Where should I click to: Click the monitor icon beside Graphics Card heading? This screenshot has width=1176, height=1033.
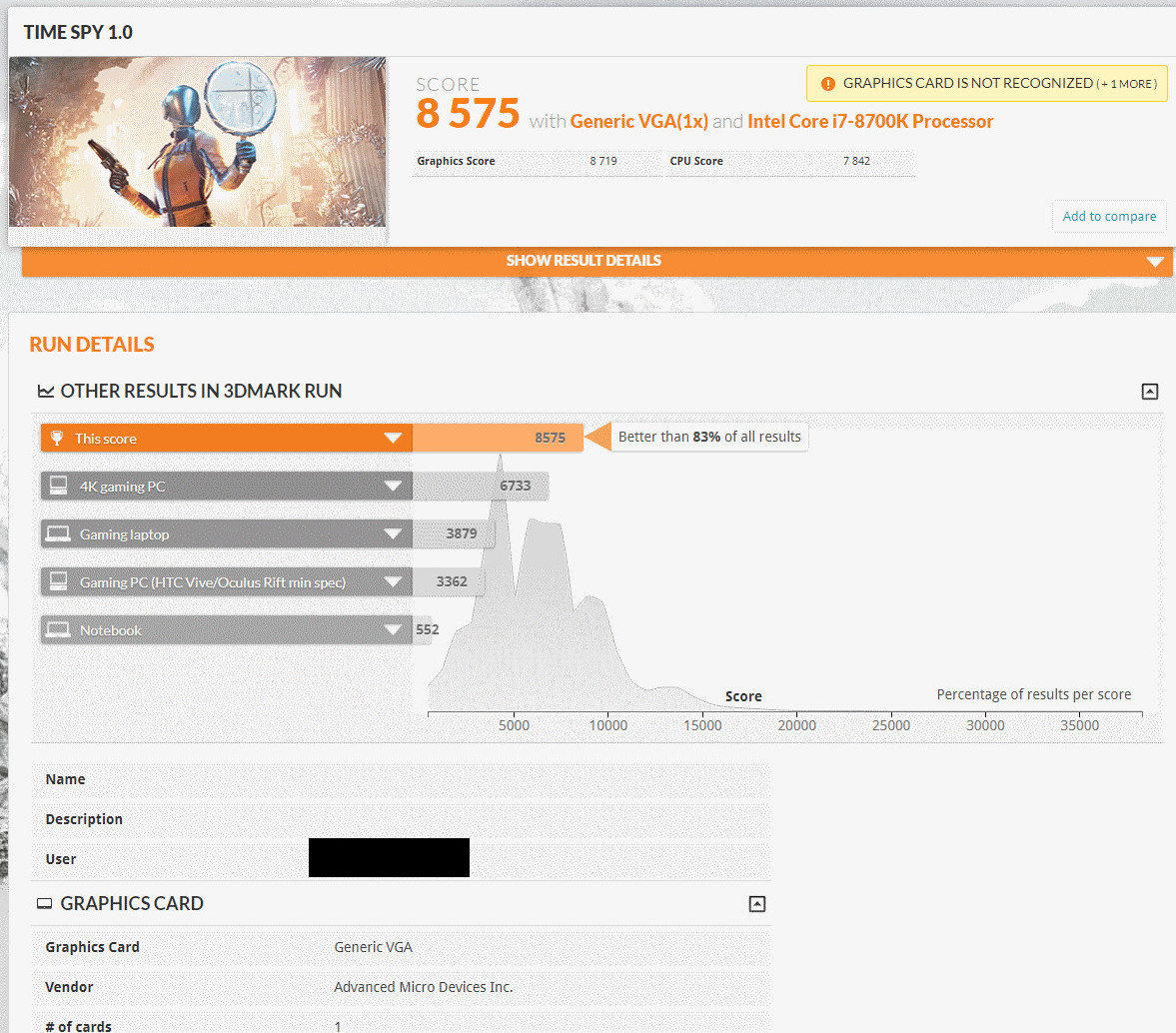[44, 904]
